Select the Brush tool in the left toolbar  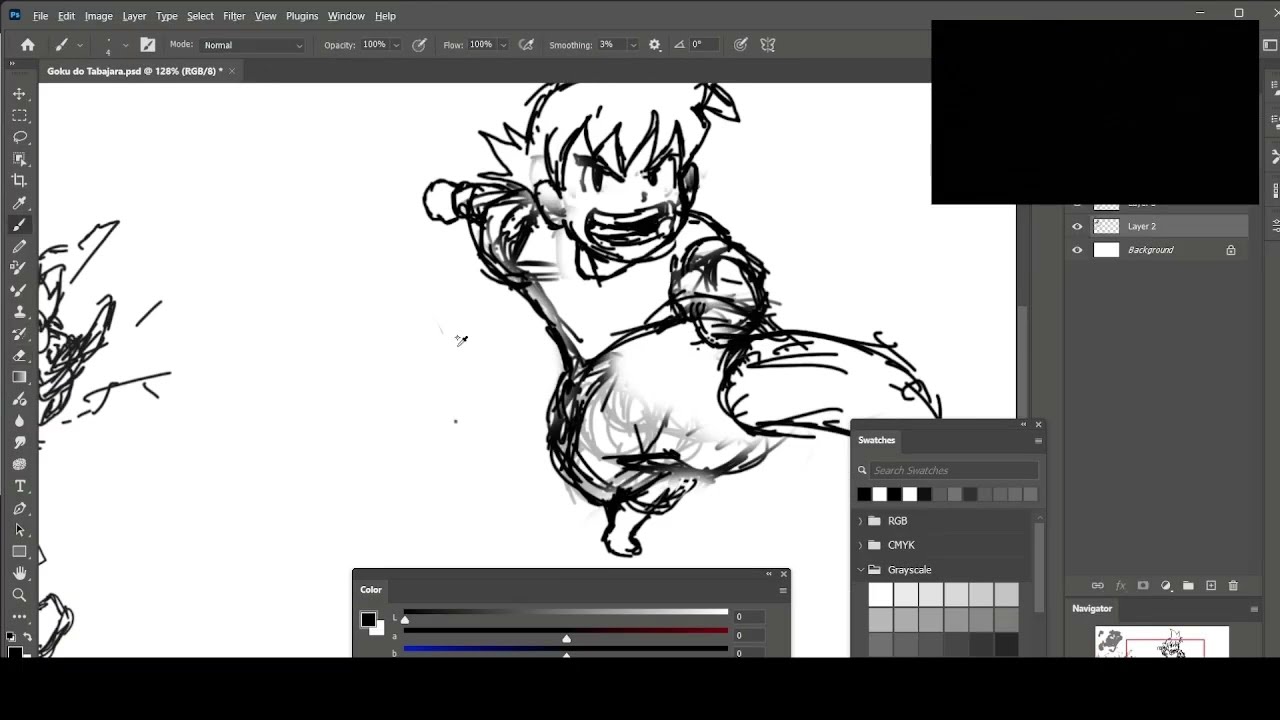coord(19,225)
